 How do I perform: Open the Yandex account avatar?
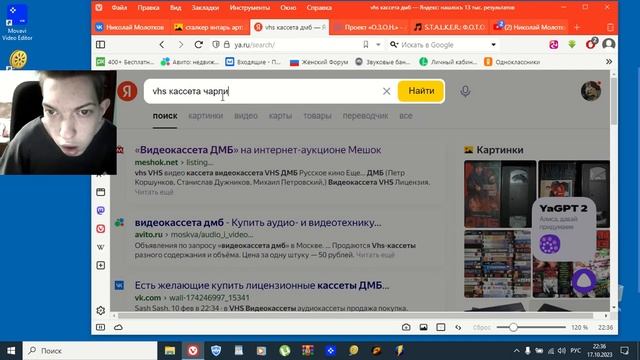tap(591, 91)
